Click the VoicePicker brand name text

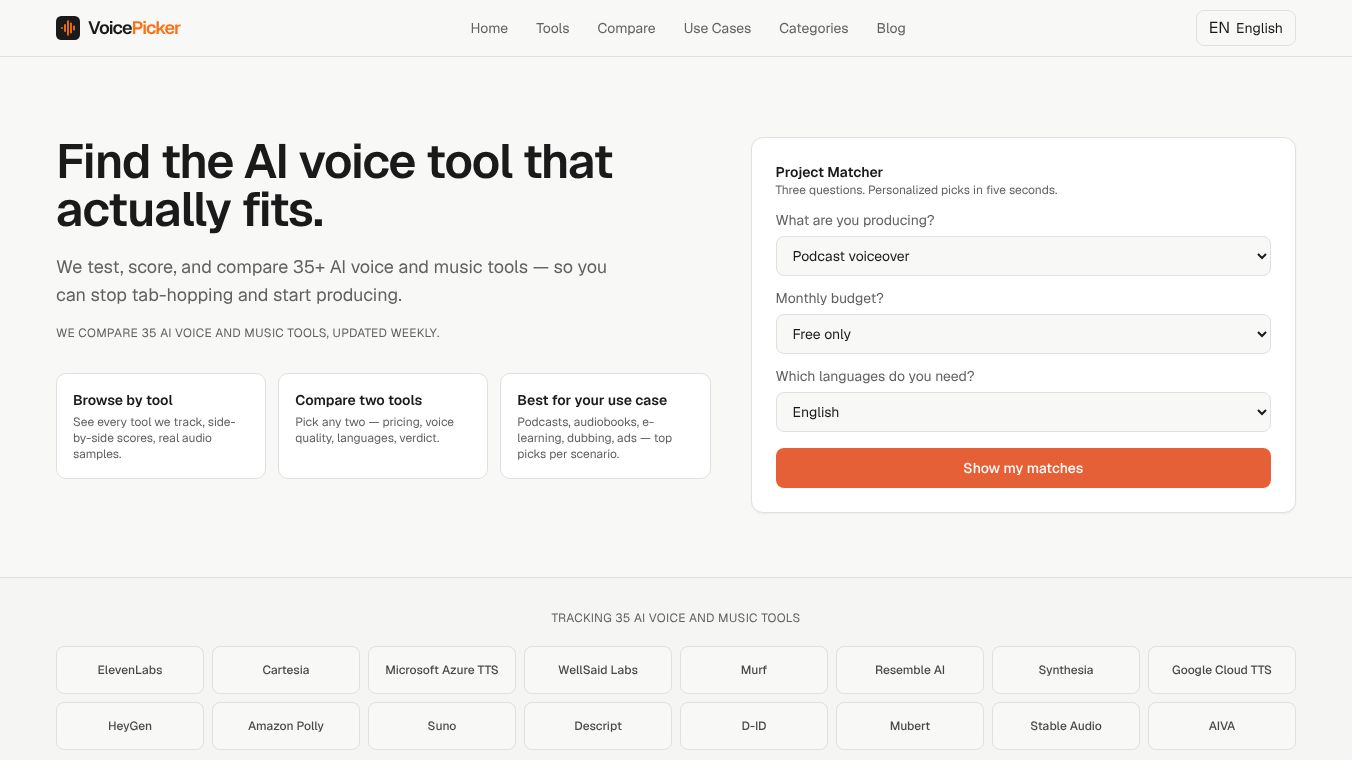134,28
